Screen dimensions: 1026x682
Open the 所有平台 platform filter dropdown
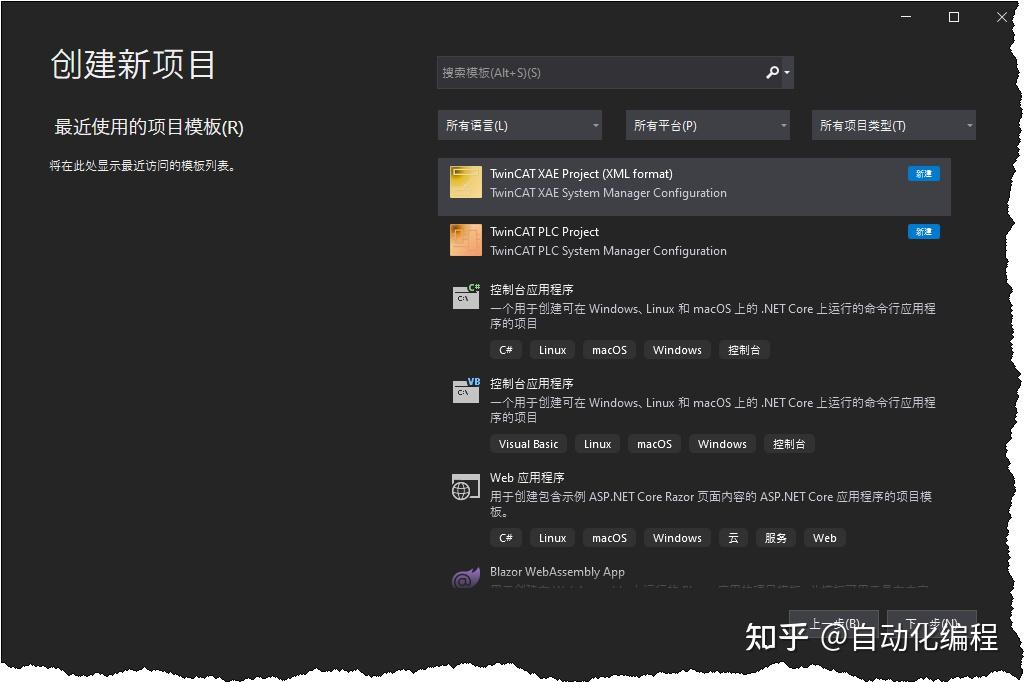(x=707, y=125)
